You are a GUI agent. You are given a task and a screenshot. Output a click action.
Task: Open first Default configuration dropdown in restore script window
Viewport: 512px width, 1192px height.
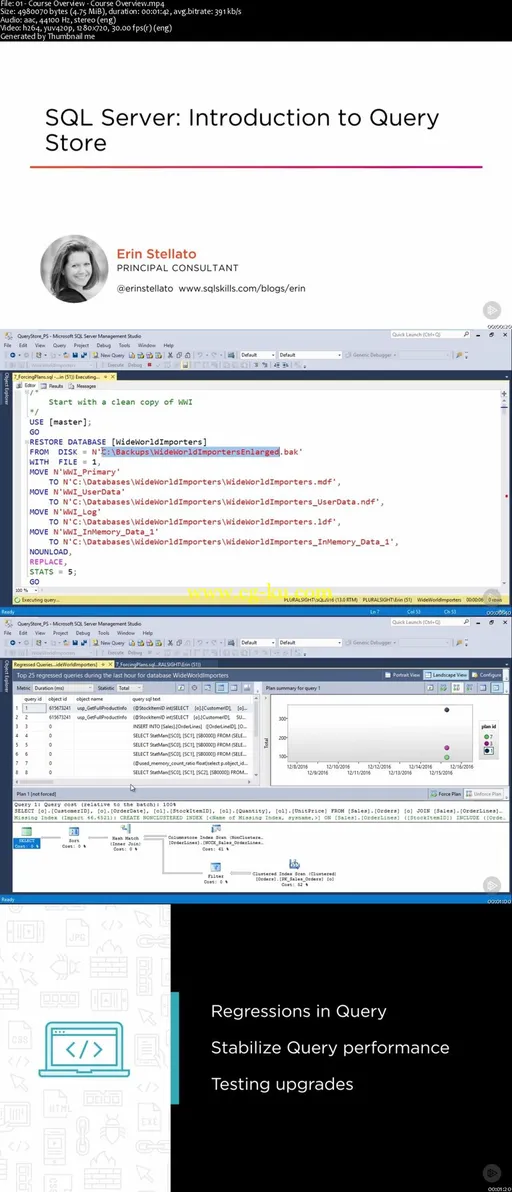click(x=257, y=355)
